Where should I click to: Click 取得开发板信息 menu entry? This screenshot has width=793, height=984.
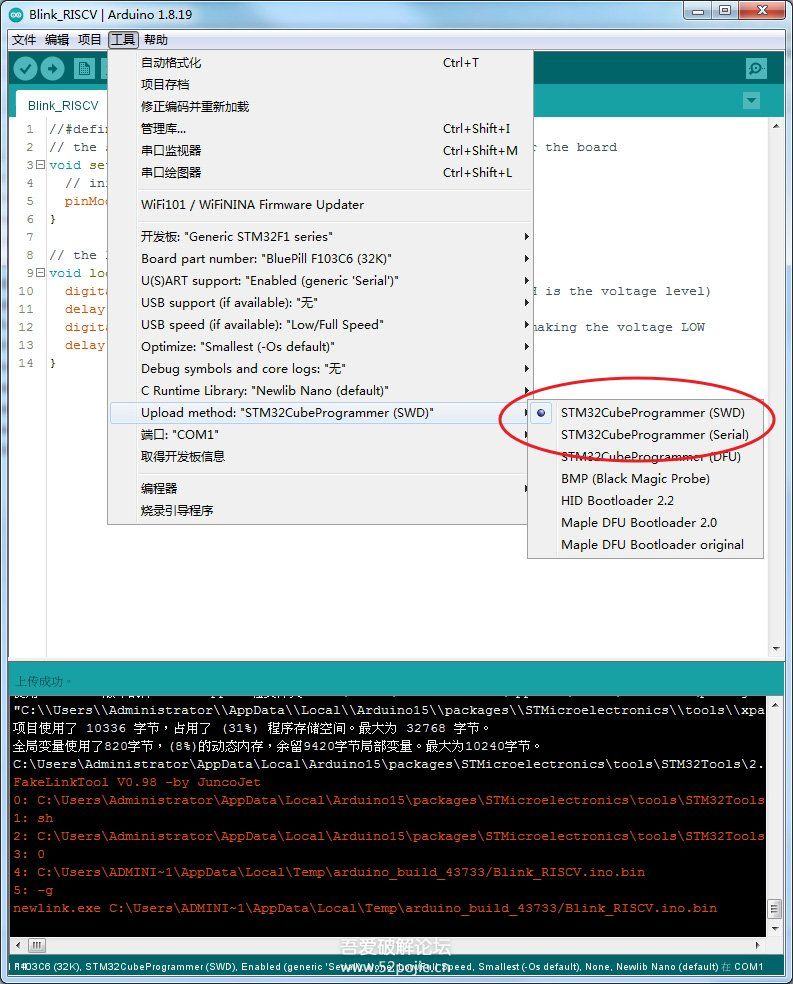click(320, 457)
